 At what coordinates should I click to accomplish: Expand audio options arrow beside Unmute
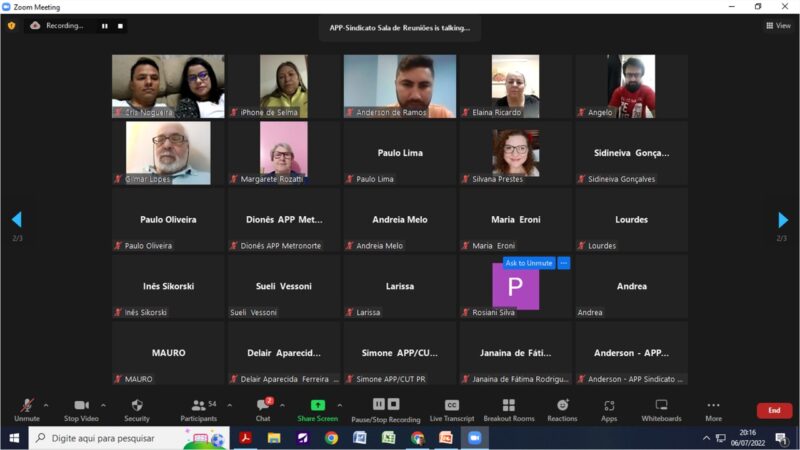(x=46, y=405)
